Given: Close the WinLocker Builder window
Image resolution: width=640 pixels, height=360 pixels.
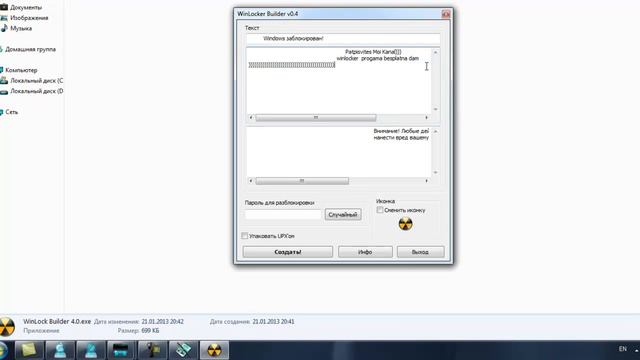Looking at the screenshot, I should click(446, 14).
